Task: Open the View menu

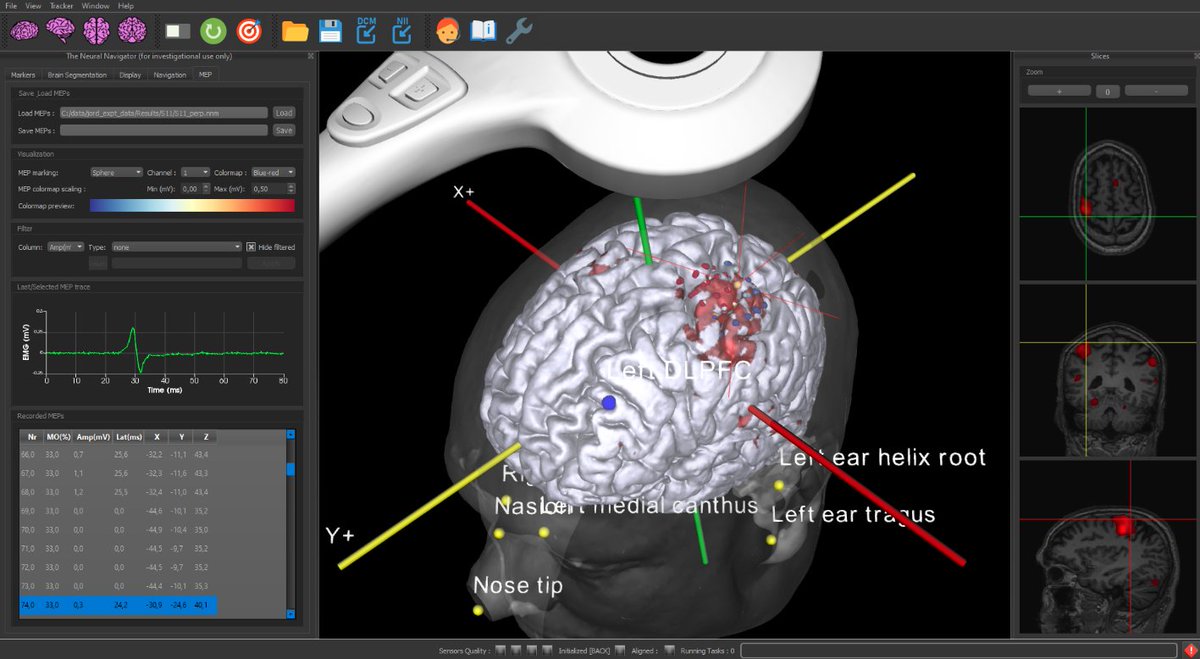Action: click(x=34, y=6)
